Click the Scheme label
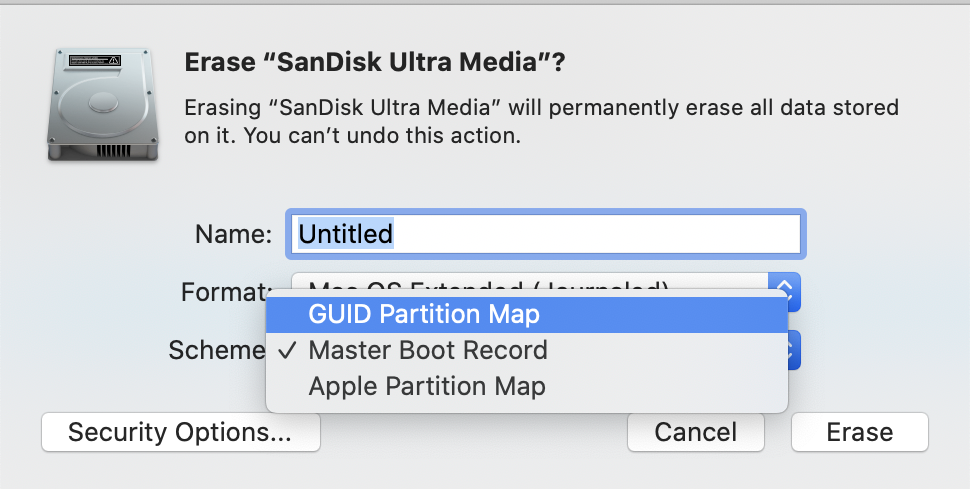970x489 pixels. pos(216,350)
